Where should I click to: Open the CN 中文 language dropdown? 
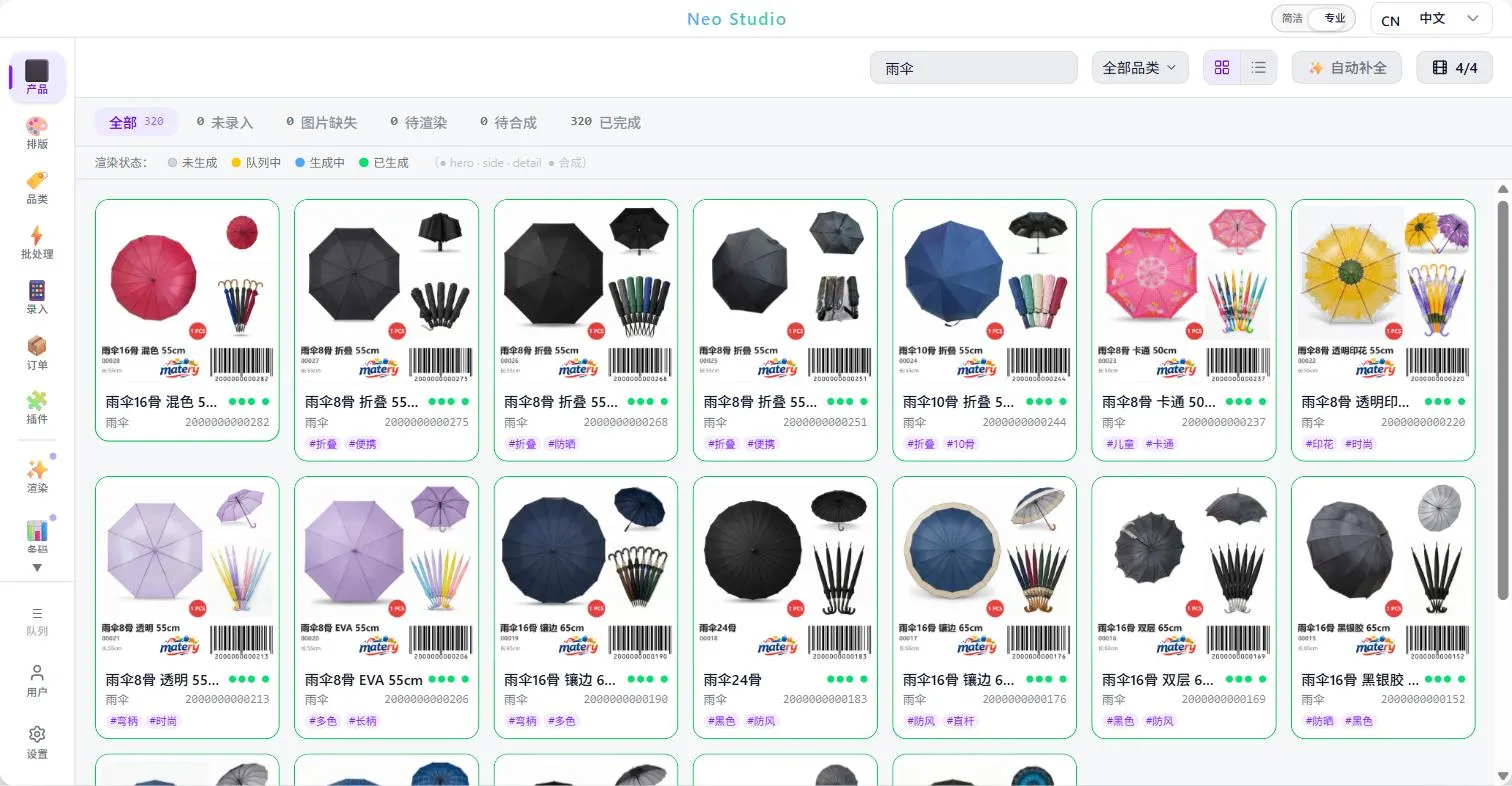coord(1430,19)
